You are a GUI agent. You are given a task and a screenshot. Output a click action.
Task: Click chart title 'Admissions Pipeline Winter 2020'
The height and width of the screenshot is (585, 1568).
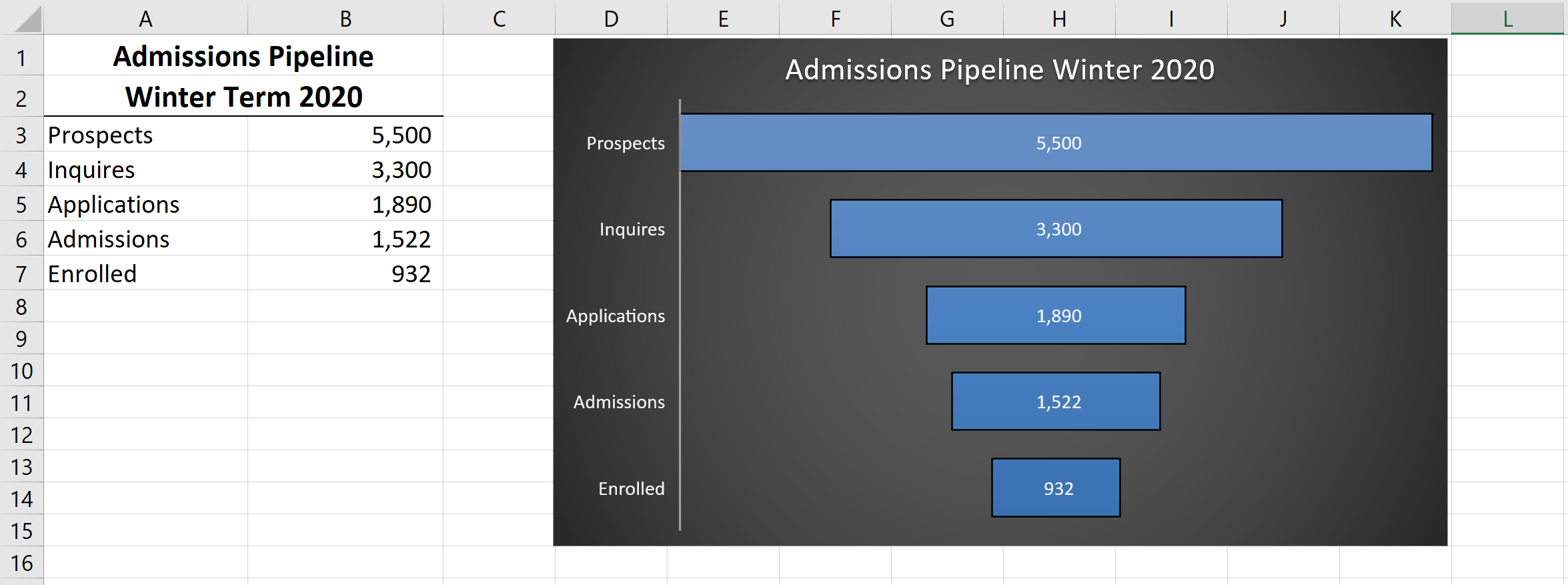coord(1000,69)
